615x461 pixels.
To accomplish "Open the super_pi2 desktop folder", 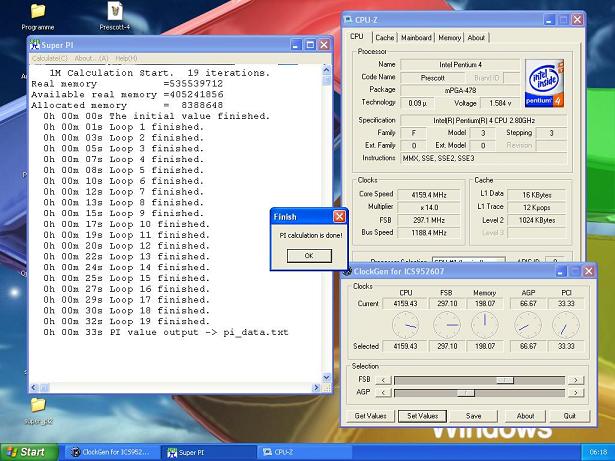I will 38,404.
